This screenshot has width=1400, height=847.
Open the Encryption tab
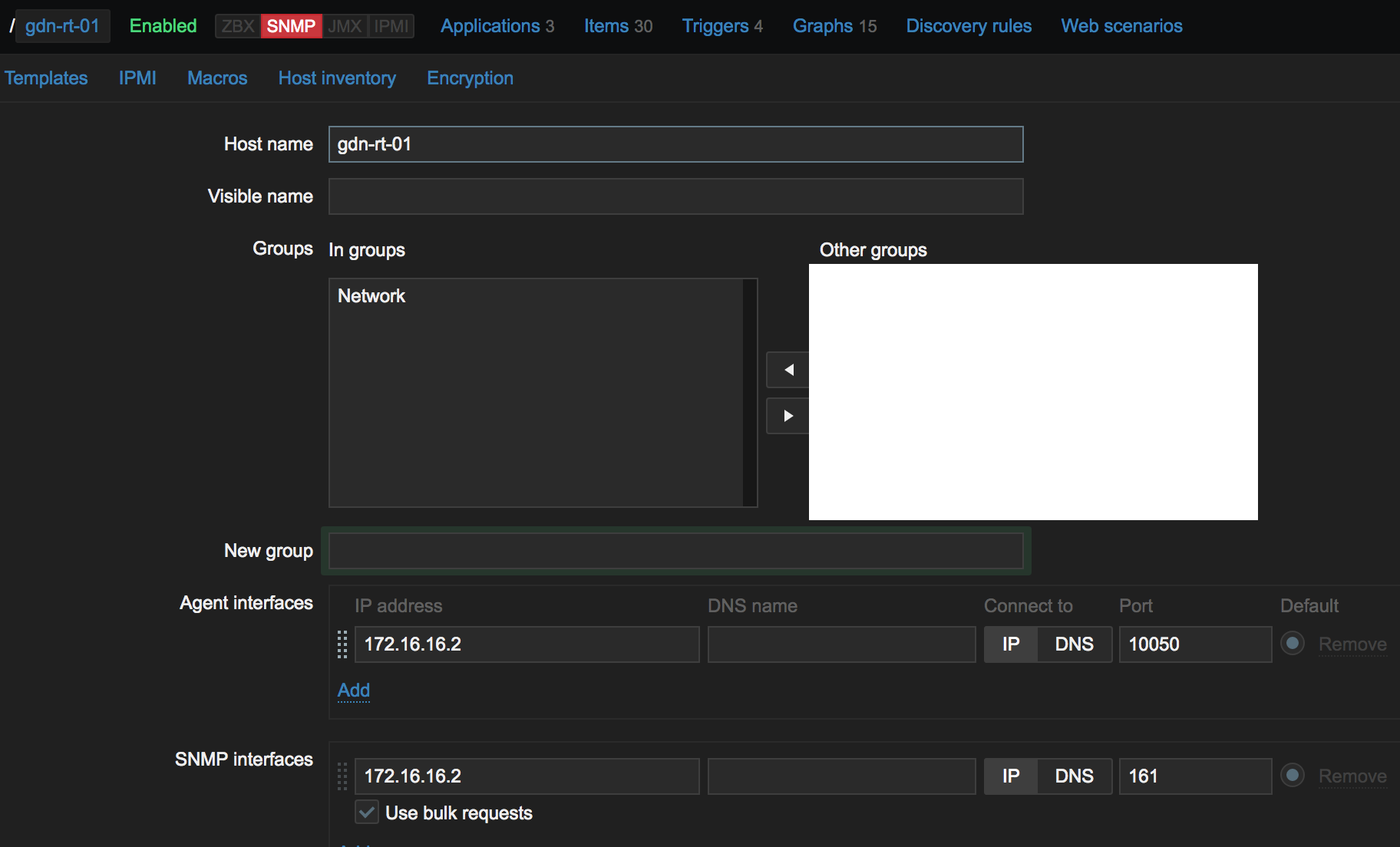(x=470, y=78)
